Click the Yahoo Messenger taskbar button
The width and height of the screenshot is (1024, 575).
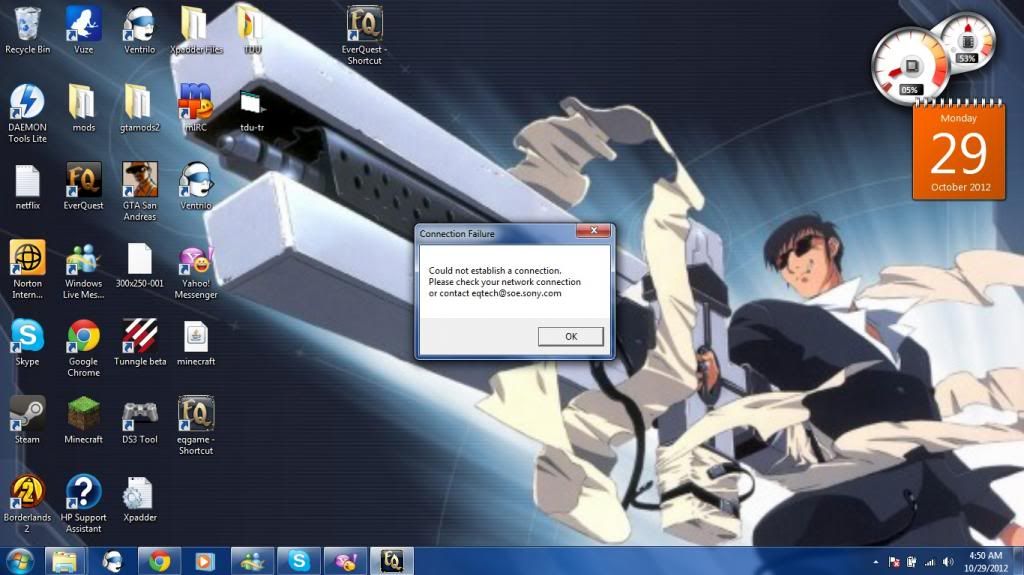pos(345,561)
